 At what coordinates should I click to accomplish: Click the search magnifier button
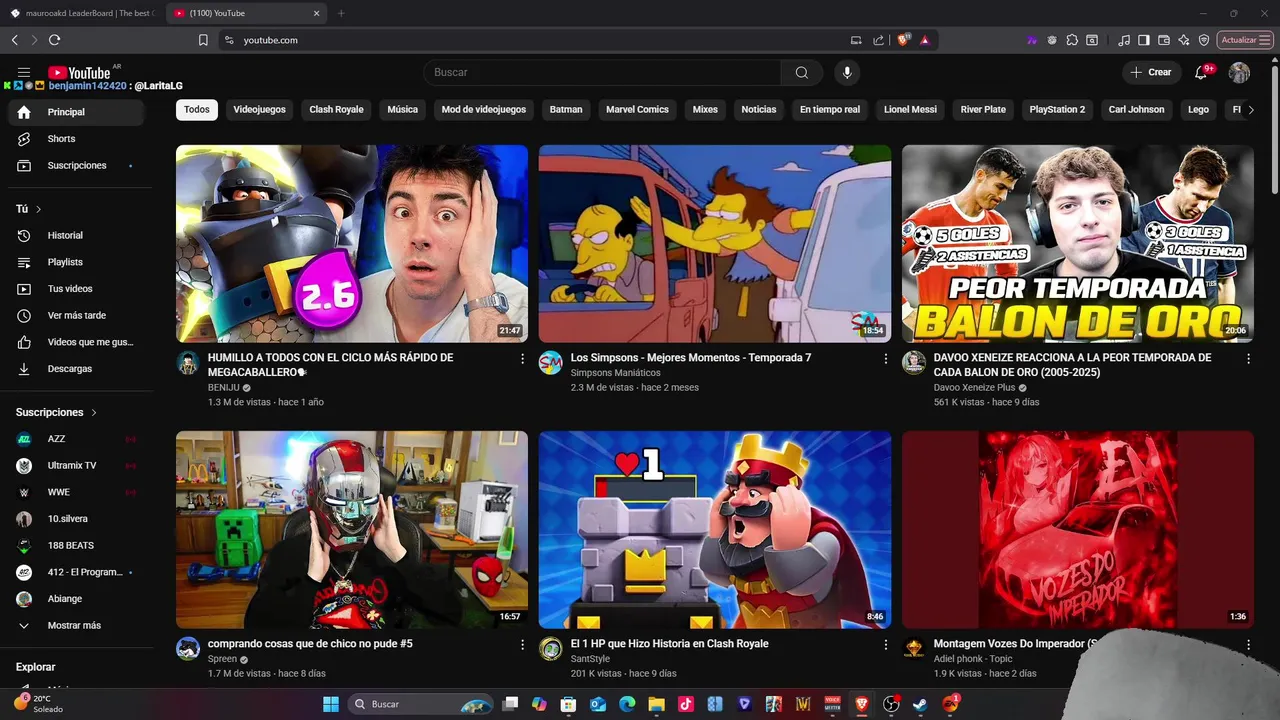click(x=801, y=72)
